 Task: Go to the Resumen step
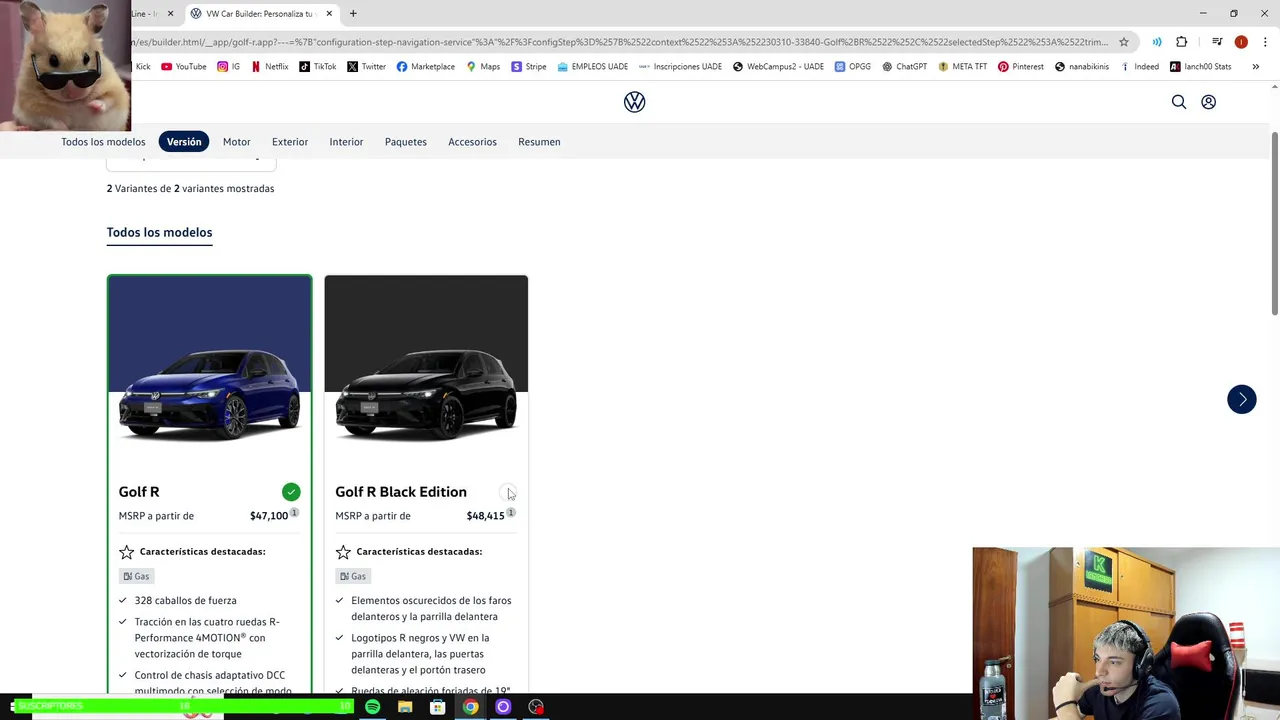coord(539,142)
